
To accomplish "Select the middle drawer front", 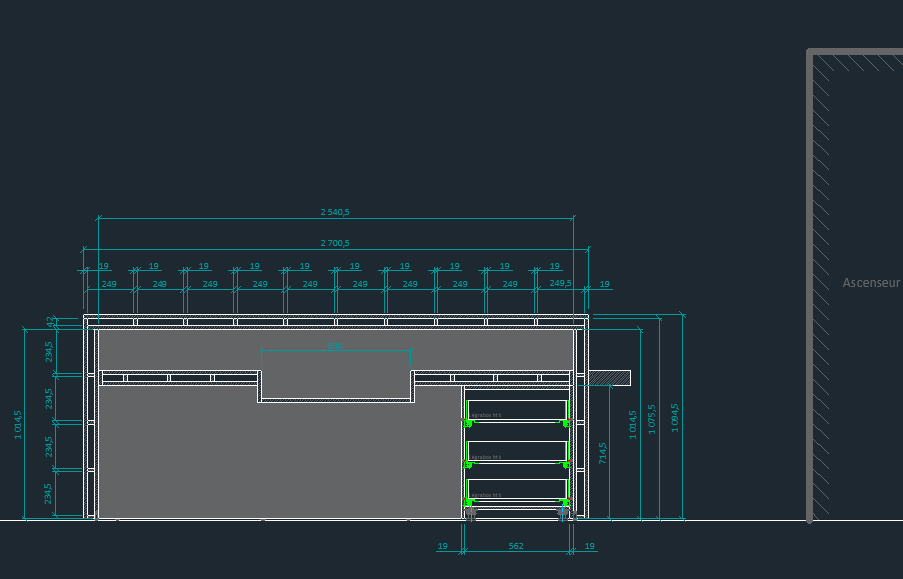I will [x=517, y=451].
